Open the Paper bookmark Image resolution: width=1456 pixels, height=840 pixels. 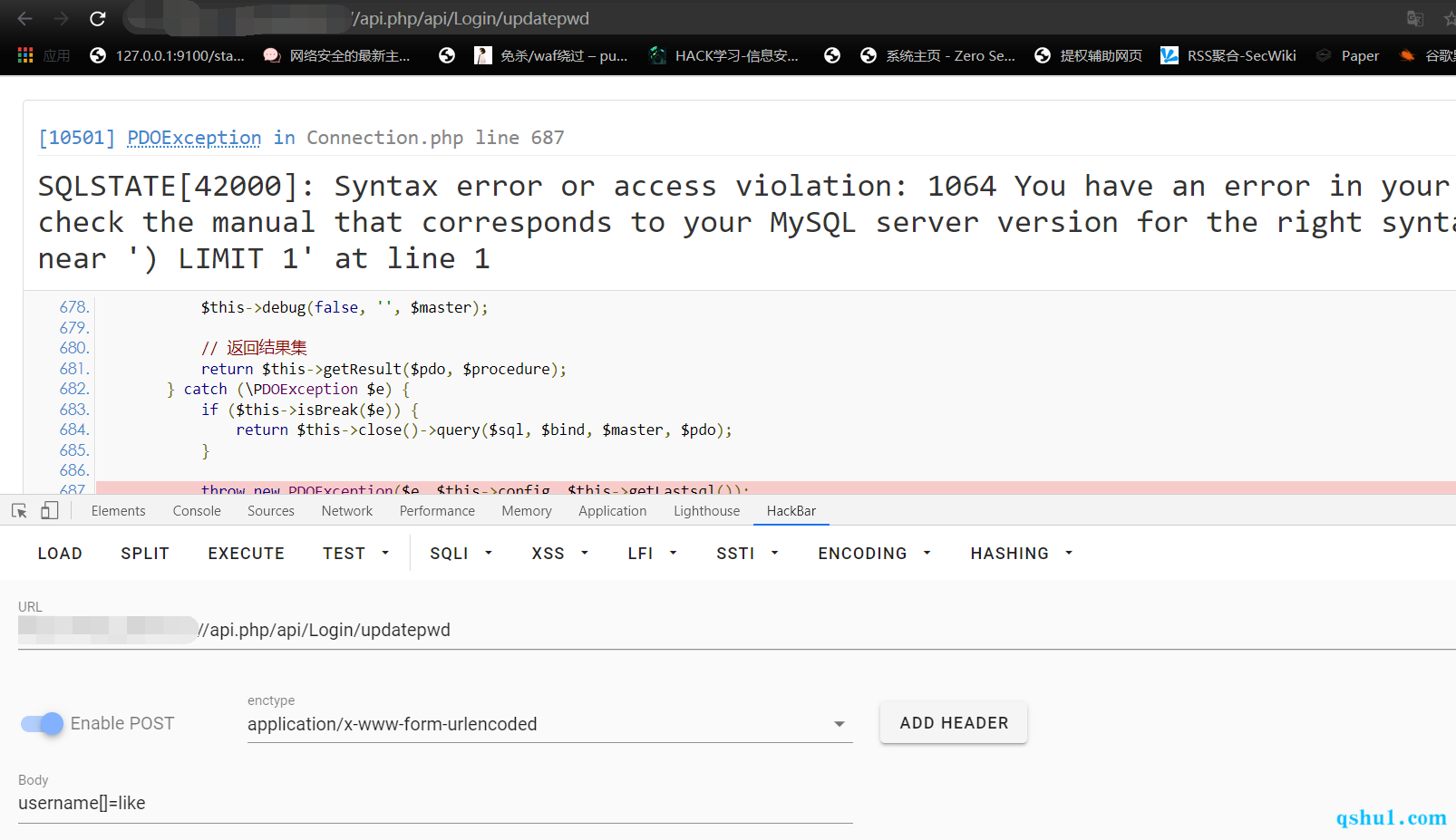pyautogui.click(x=1347, y=55)
